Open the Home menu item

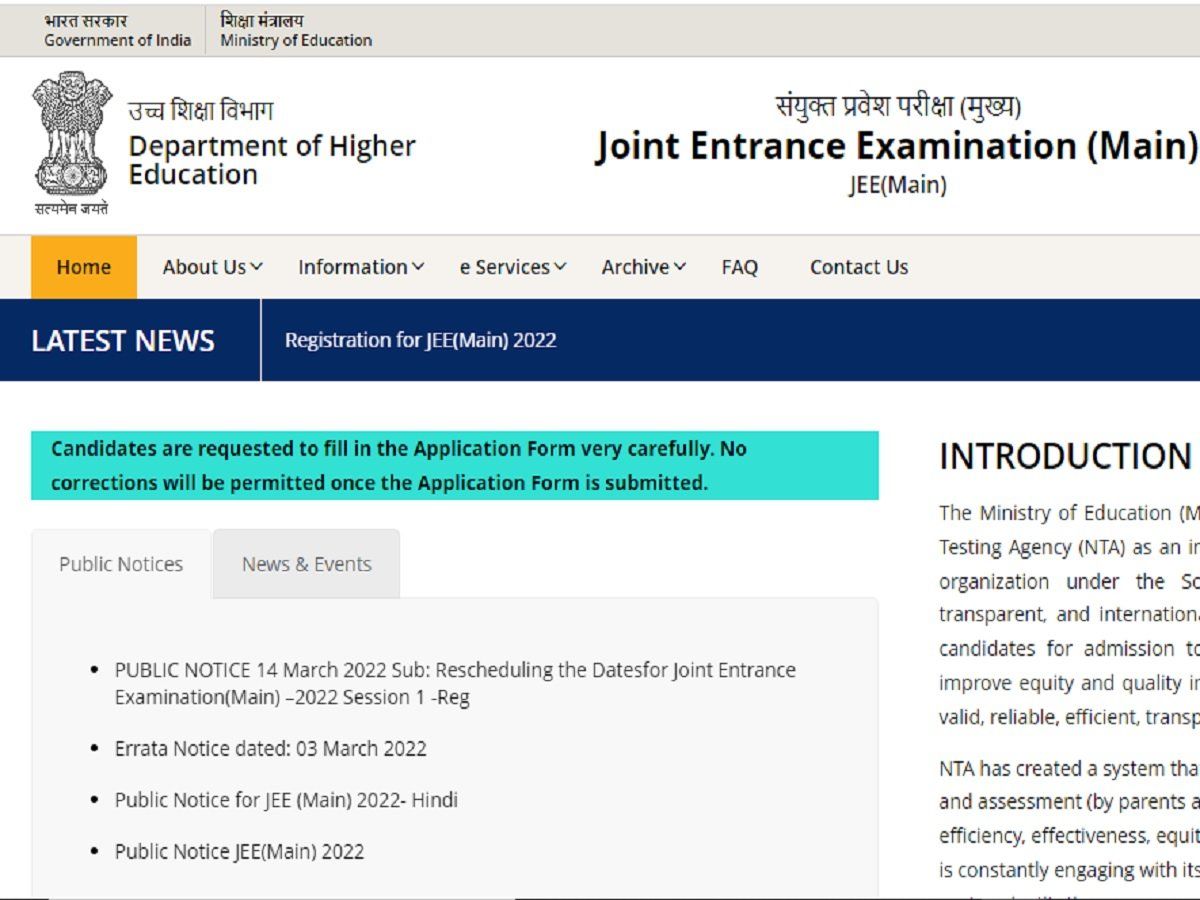point(84,267)
